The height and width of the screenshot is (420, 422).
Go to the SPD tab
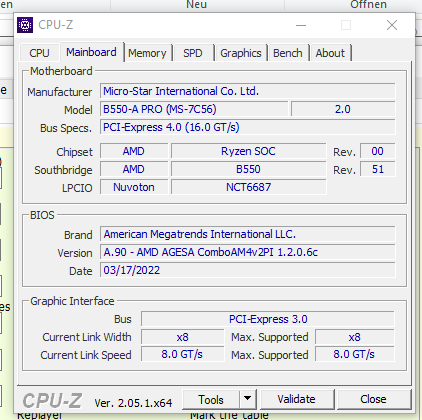pyautogui.click(x=193, y=53)
